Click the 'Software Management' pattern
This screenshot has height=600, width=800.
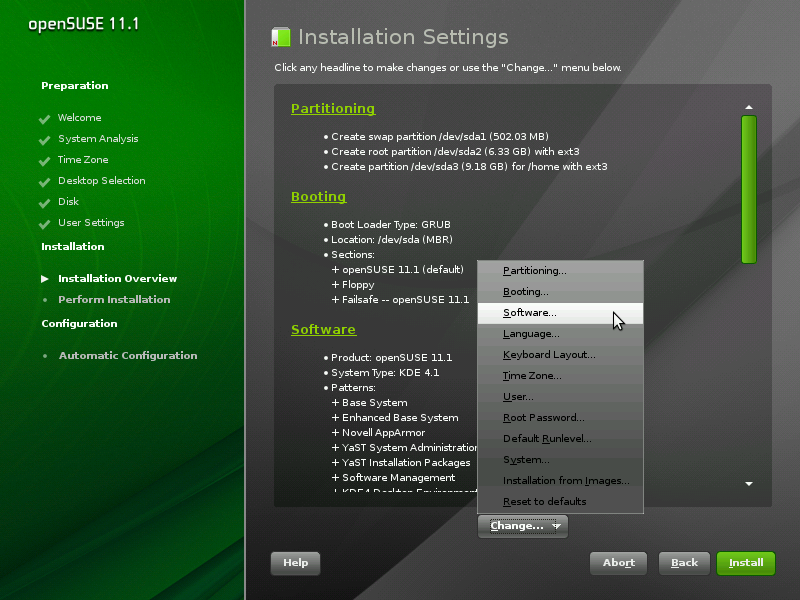[x=398, y=478]
